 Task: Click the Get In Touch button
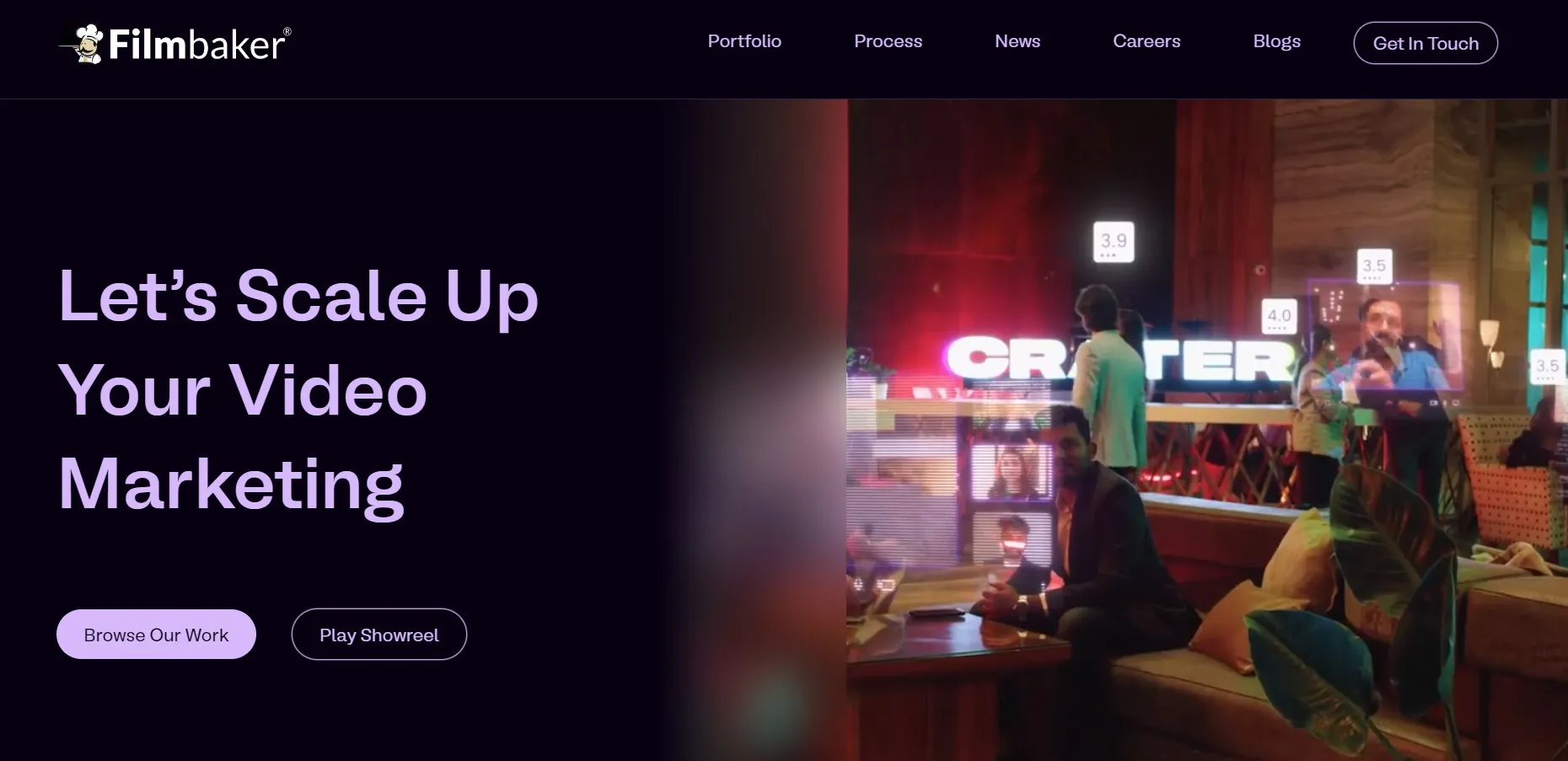1426,43
